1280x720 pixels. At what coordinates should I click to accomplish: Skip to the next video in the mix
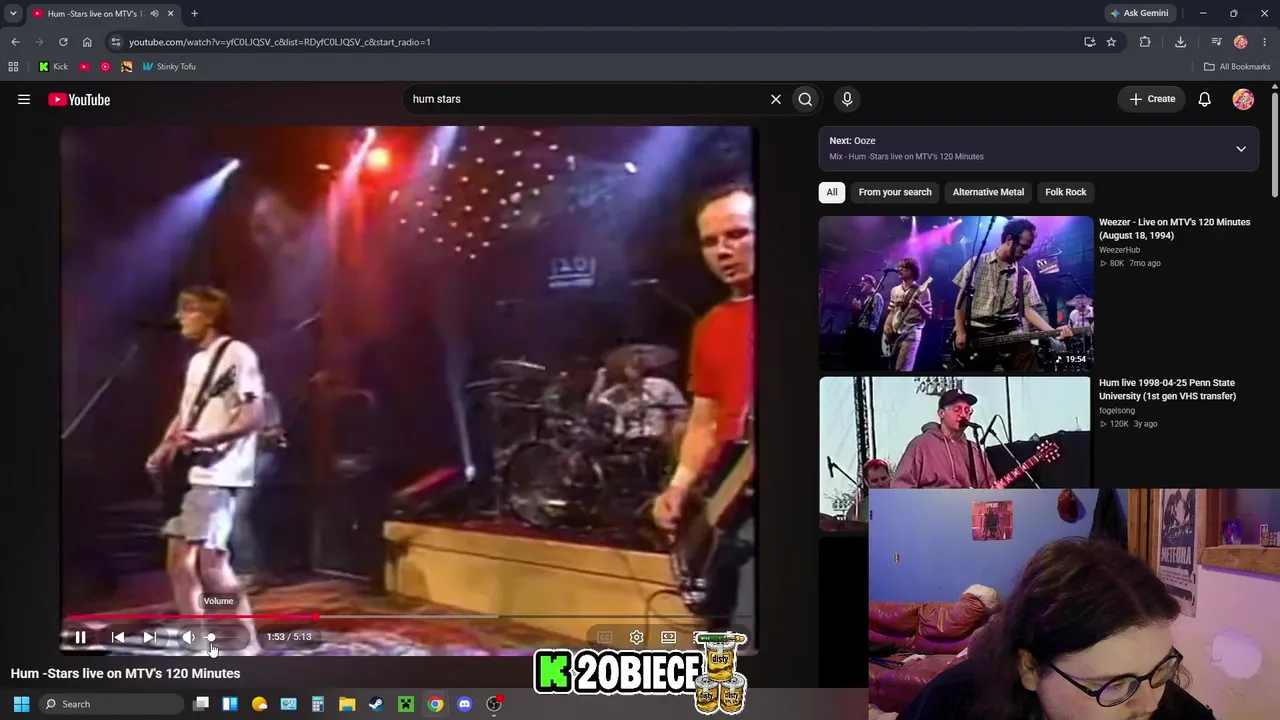point(149,637)
